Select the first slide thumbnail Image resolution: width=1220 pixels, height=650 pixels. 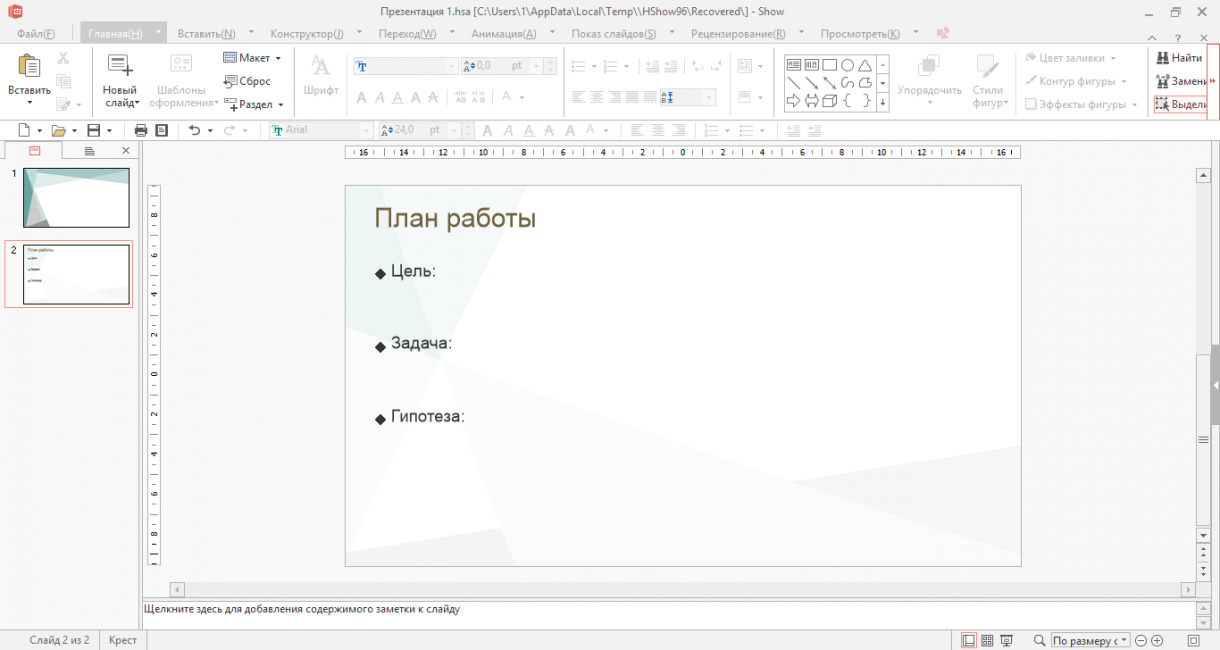pyautogui.click(x=76, y=197)
